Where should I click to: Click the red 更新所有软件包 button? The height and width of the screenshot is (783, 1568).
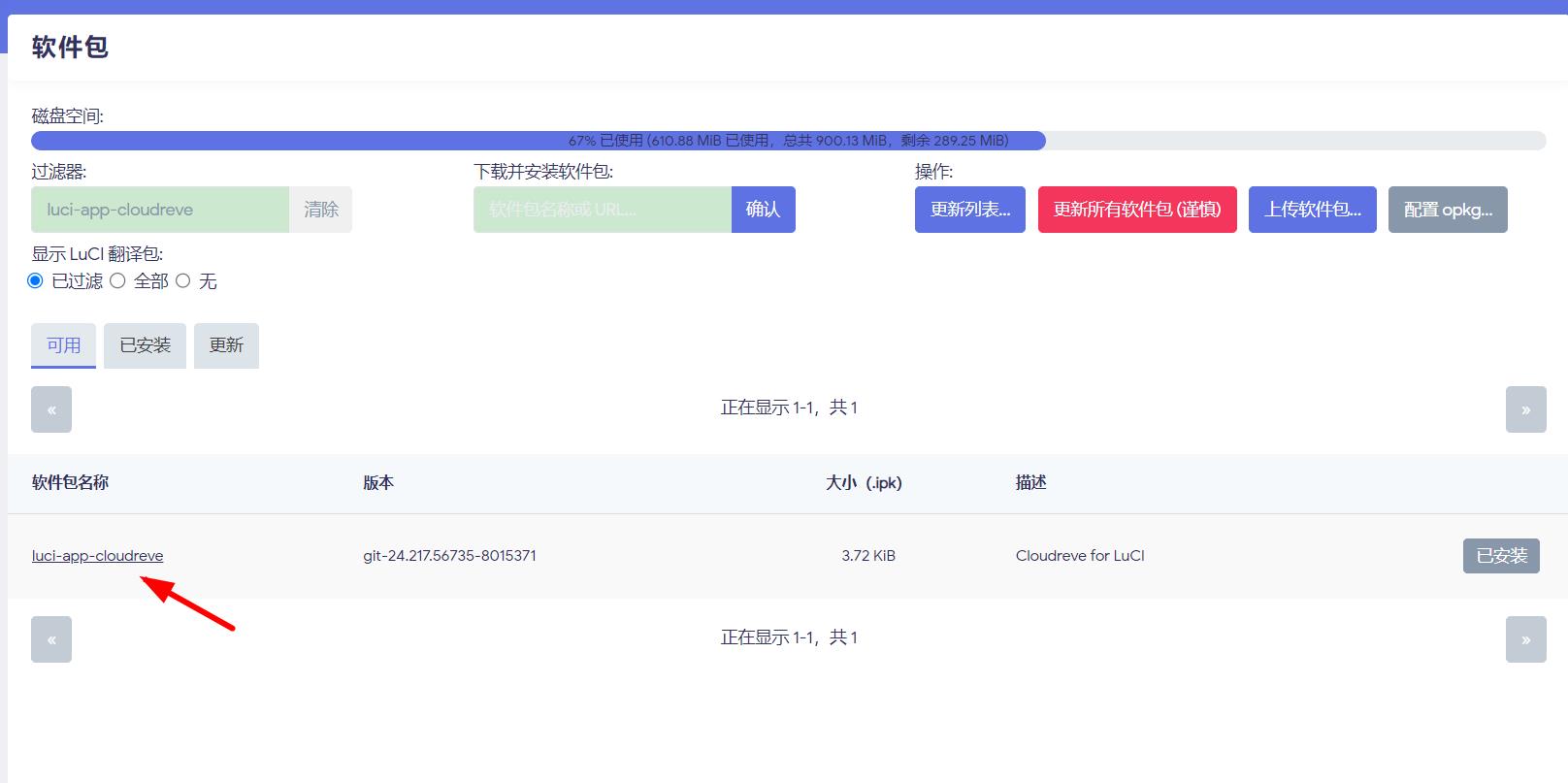coord(1137,210)
